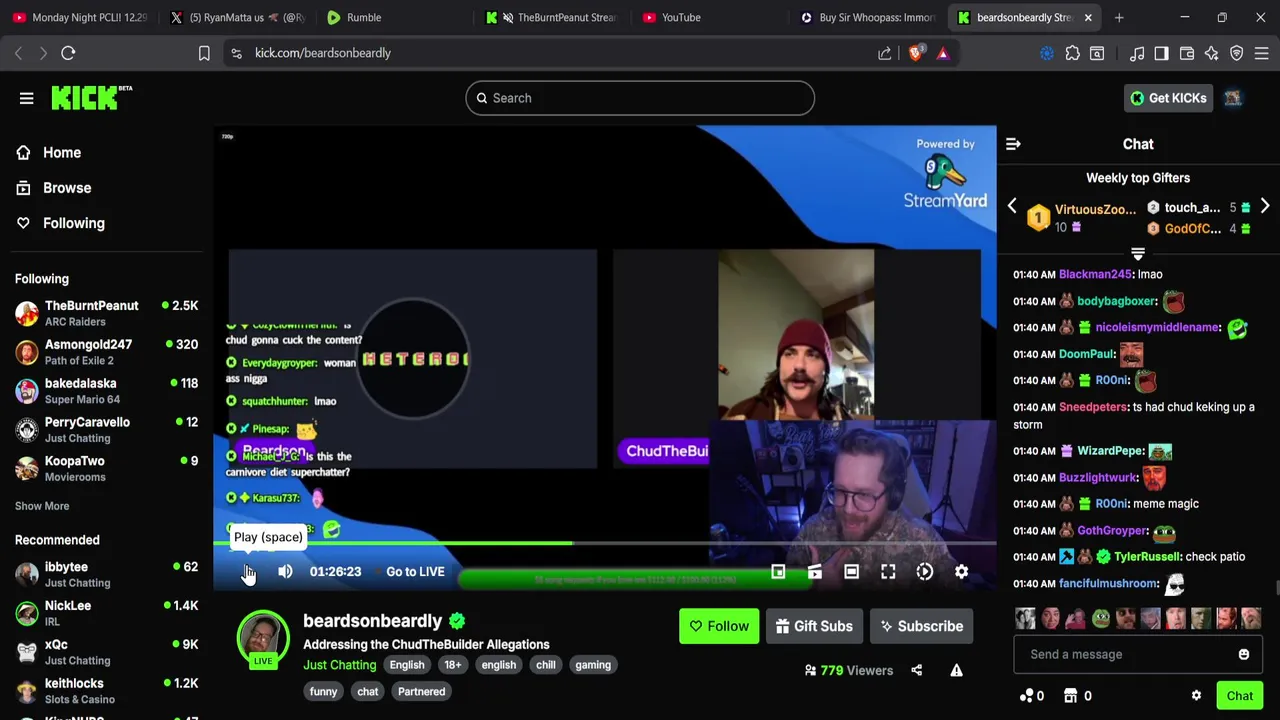Open Asmongold247 channel

[x=106, y=352]
